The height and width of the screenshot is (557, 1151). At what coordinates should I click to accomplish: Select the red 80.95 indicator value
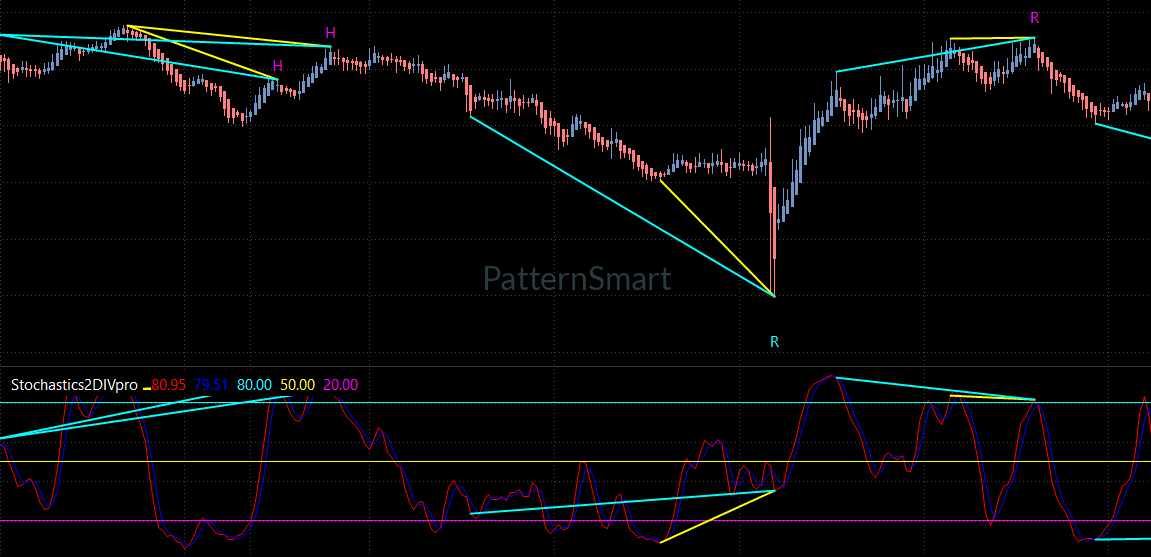(169, 385)
